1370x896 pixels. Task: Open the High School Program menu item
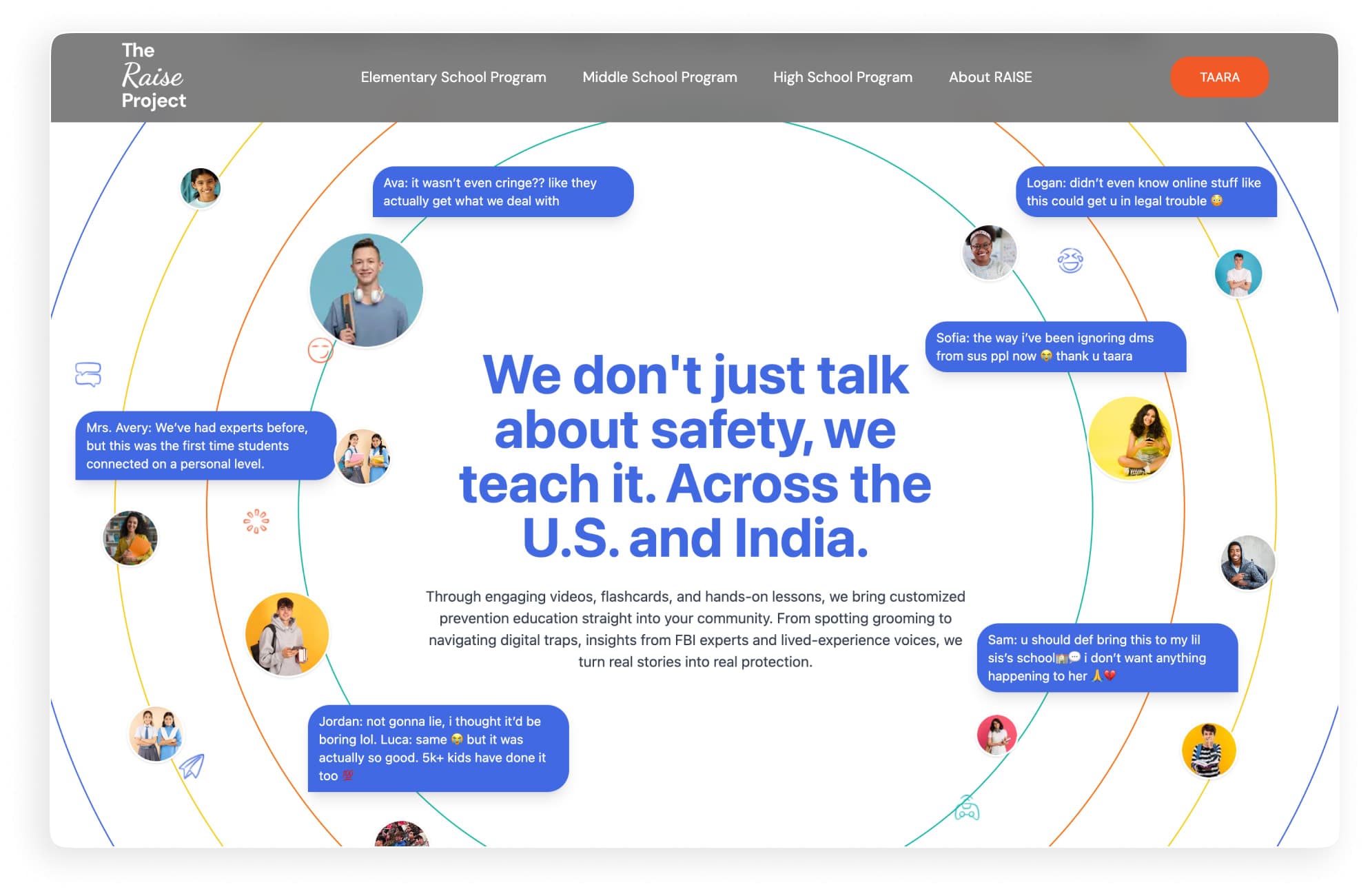click(x=843, y=77)
